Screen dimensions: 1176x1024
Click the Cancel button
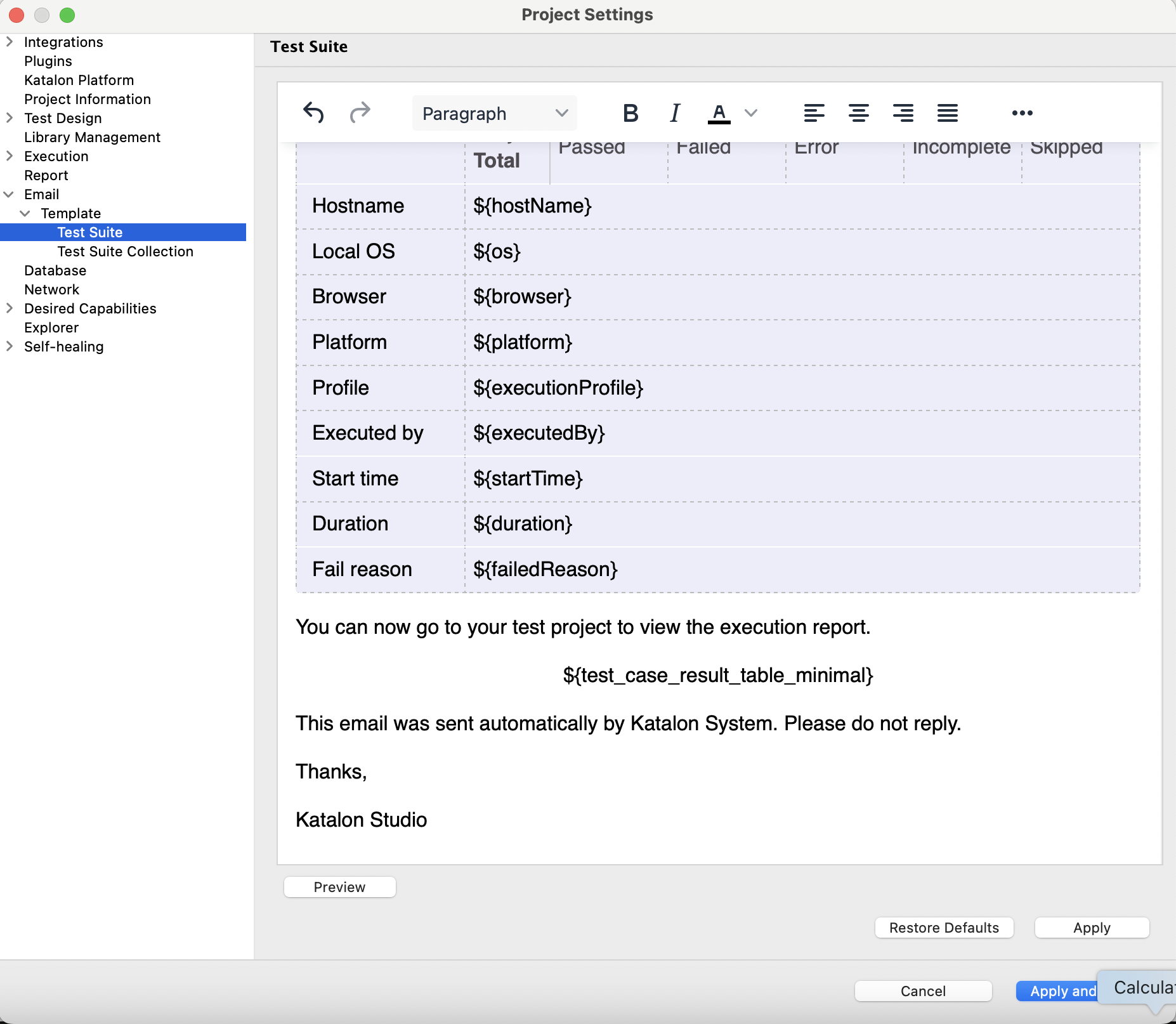923,991
